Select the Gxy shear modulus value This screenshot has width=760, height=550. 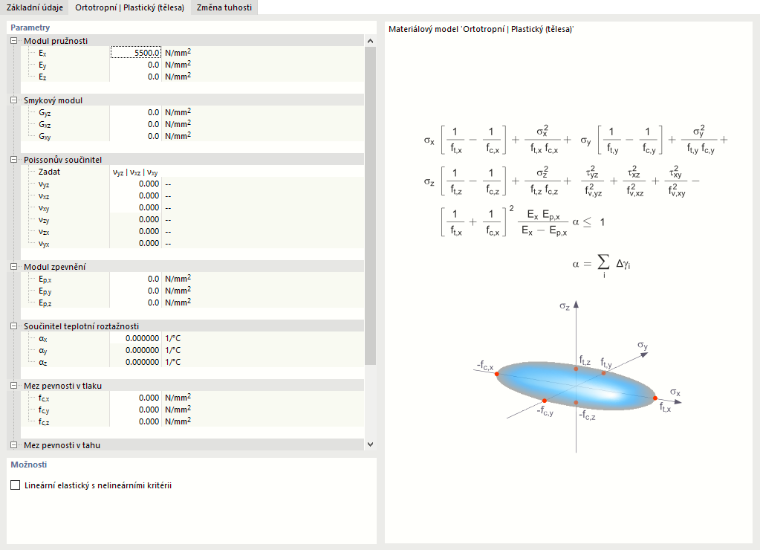(x=136, y=136)
